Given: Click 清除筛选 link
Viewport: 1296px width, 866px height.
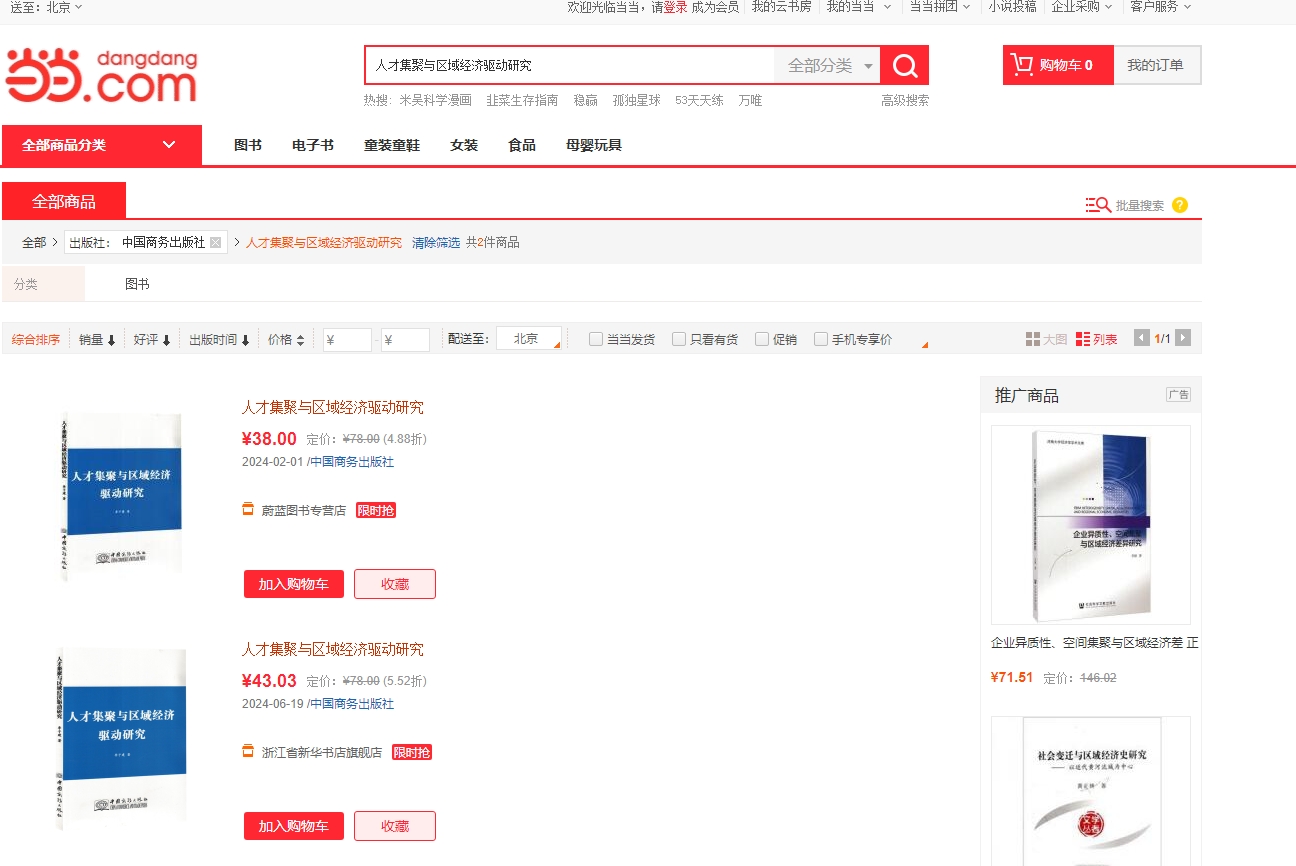Looking at the screenshot, I should (436, 242).
